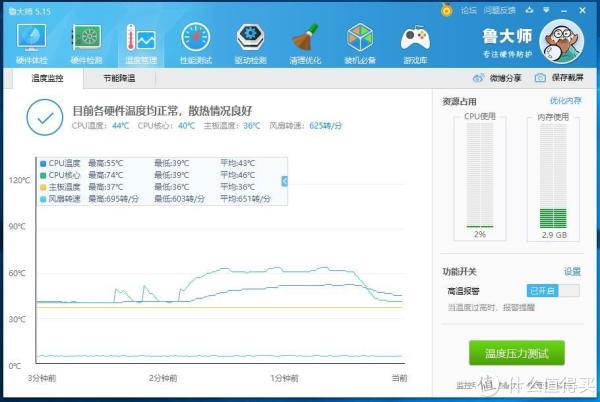Click the blue CPU温度 legend swatch
Screen dimensions: 600x402
pos(43,164)
